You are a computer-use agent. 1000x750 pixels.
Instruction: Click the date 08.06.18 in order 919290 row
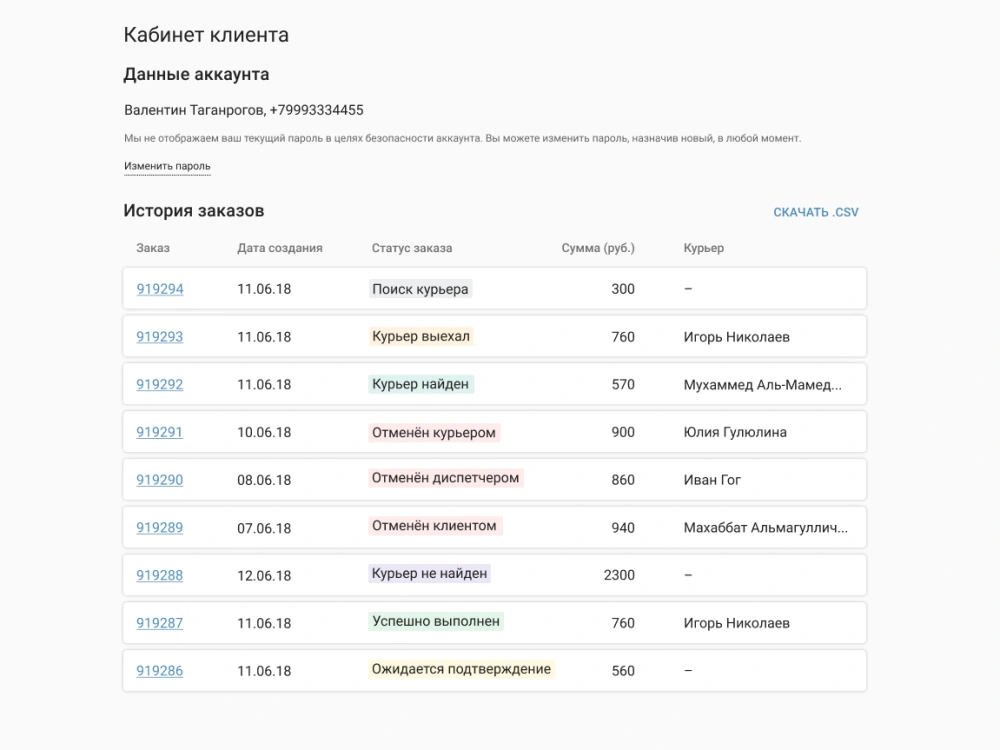[264, 480]
